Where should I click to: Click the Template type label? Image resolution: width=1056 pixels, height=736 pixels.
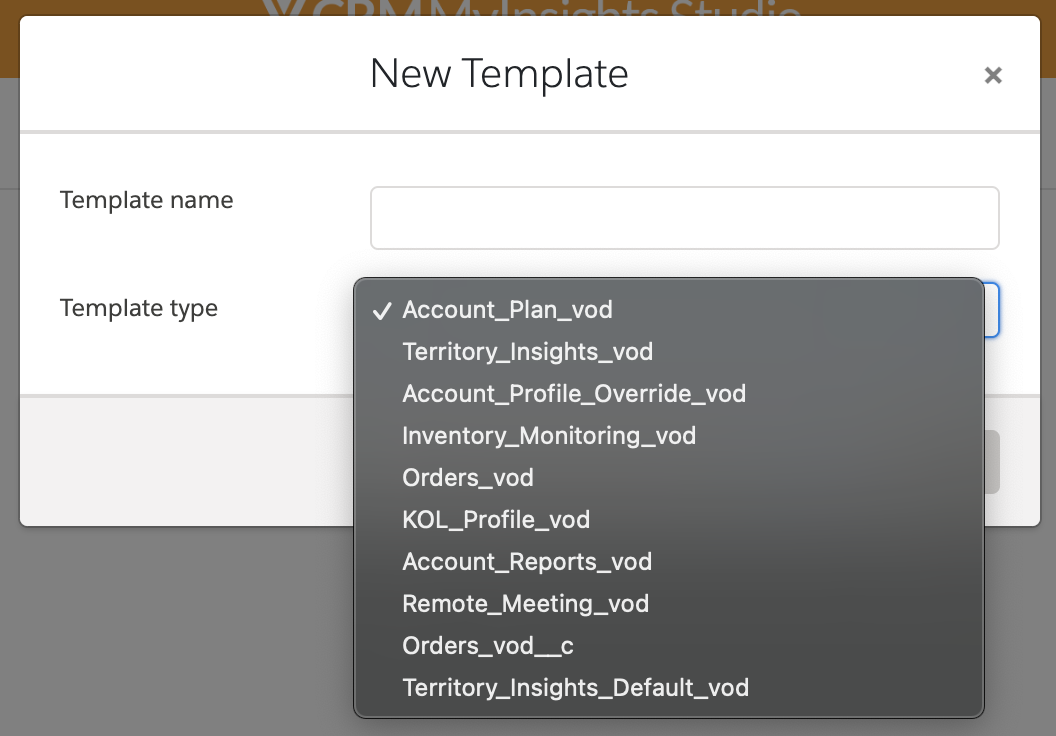[x=139, y=308]
